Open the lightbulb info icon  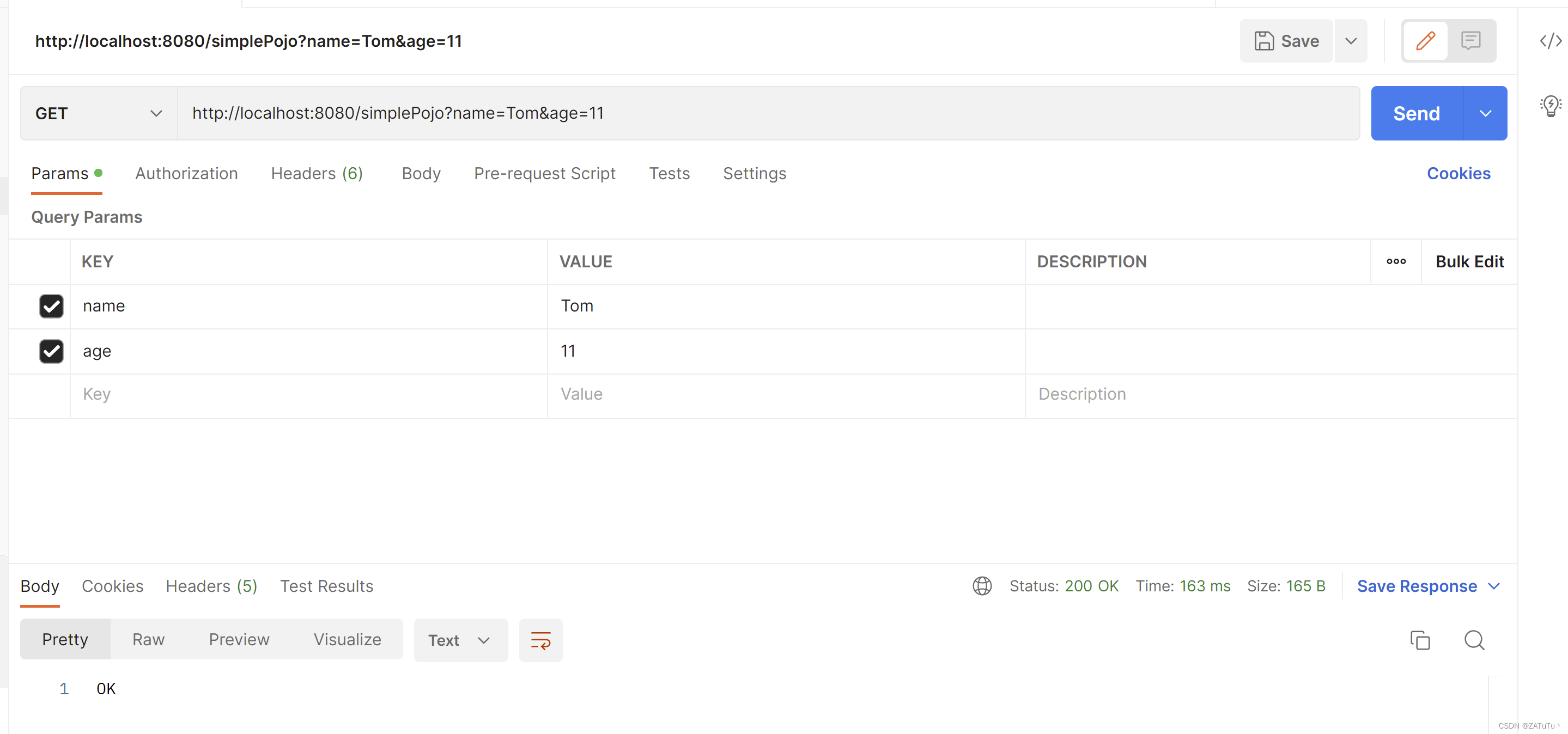click(x=1549, y=106)
